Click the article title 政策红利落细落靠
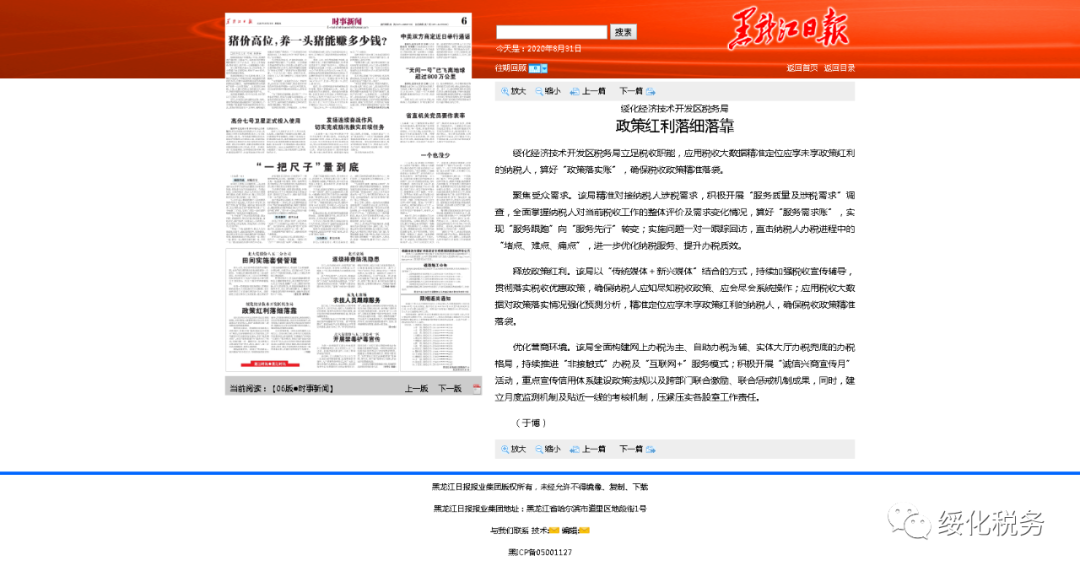1080x571 pixels. point(674,126)
